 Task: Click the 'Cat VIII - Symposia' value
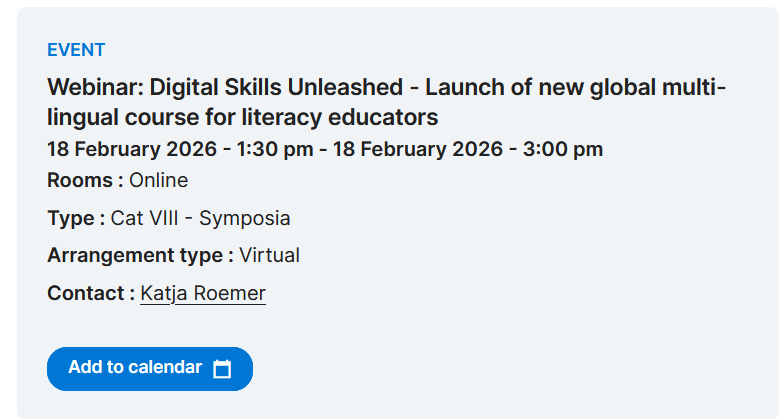point(201,218)
